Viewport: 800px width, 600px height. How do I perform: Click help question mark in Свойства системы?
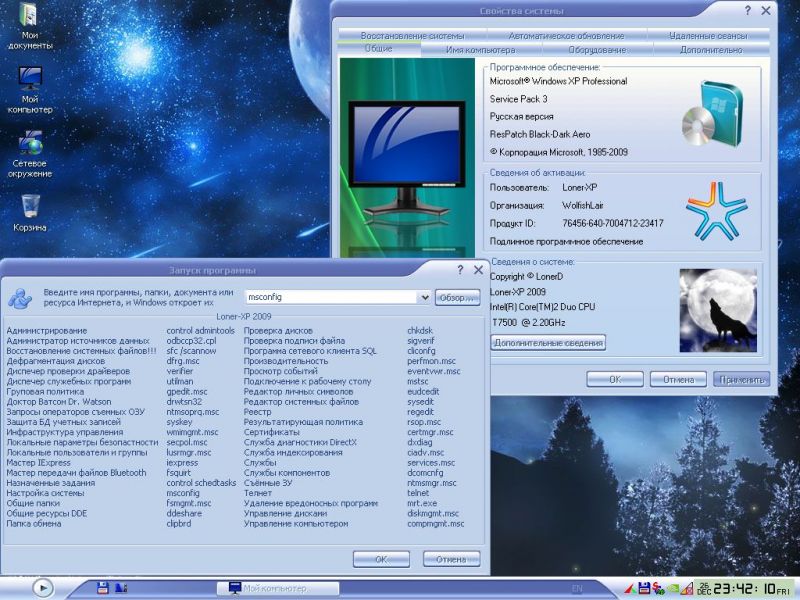click(x=747, y=10)
